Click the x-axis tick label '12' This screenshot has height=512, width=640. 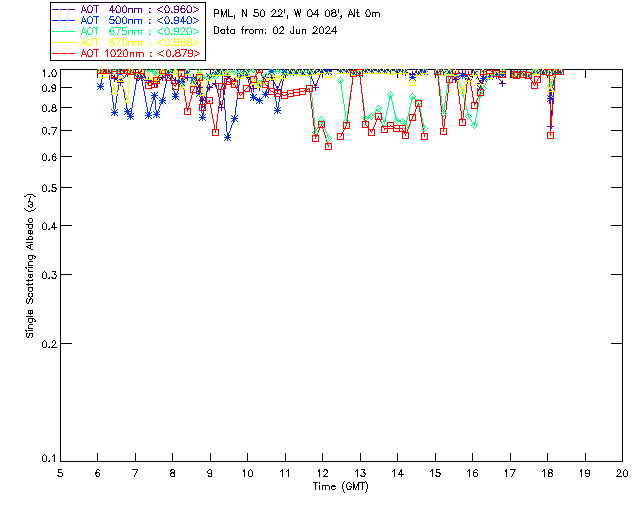(x=322, y=474)
